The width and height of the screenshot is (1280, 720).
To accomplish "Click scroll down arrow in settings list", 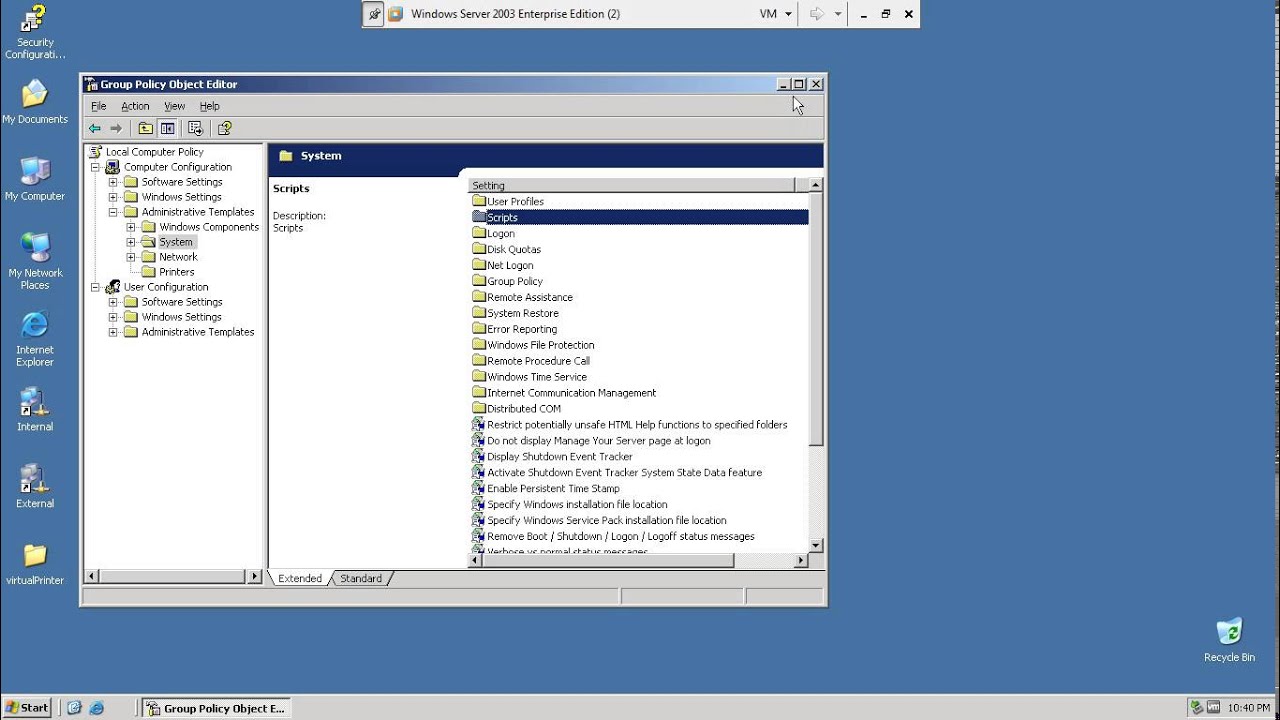I will coord(816,545).
